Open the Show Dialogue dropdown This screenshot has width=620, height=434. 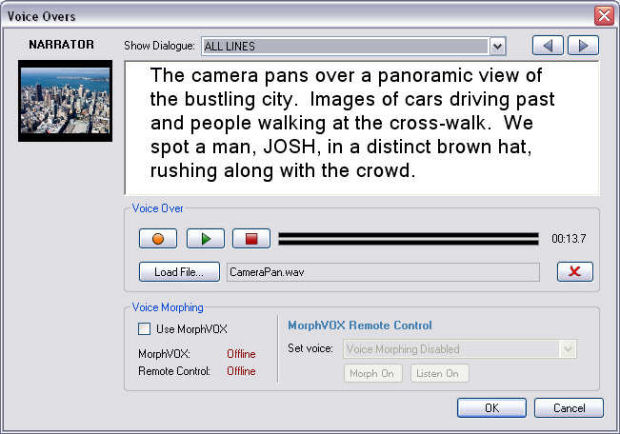[497, 46]
